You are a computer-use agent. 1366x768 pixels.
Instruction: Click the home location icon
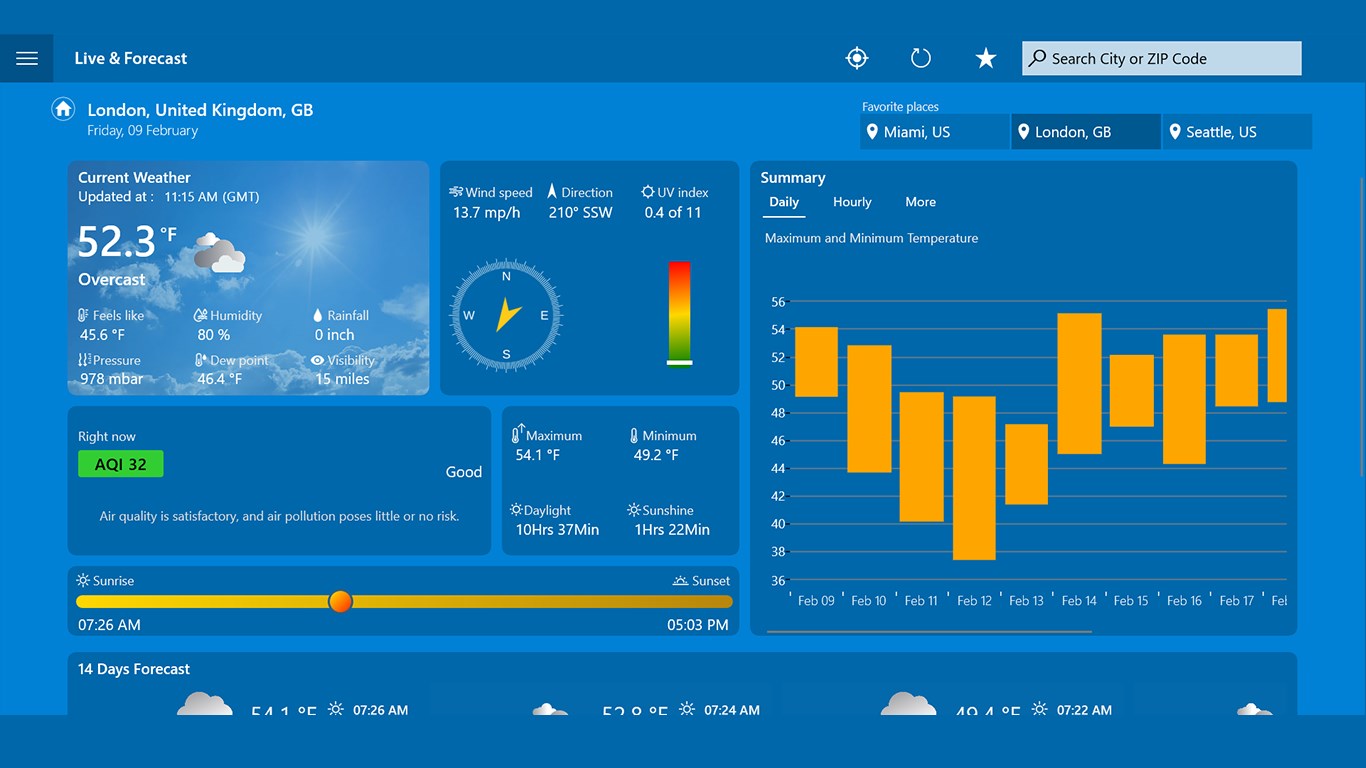62,108
